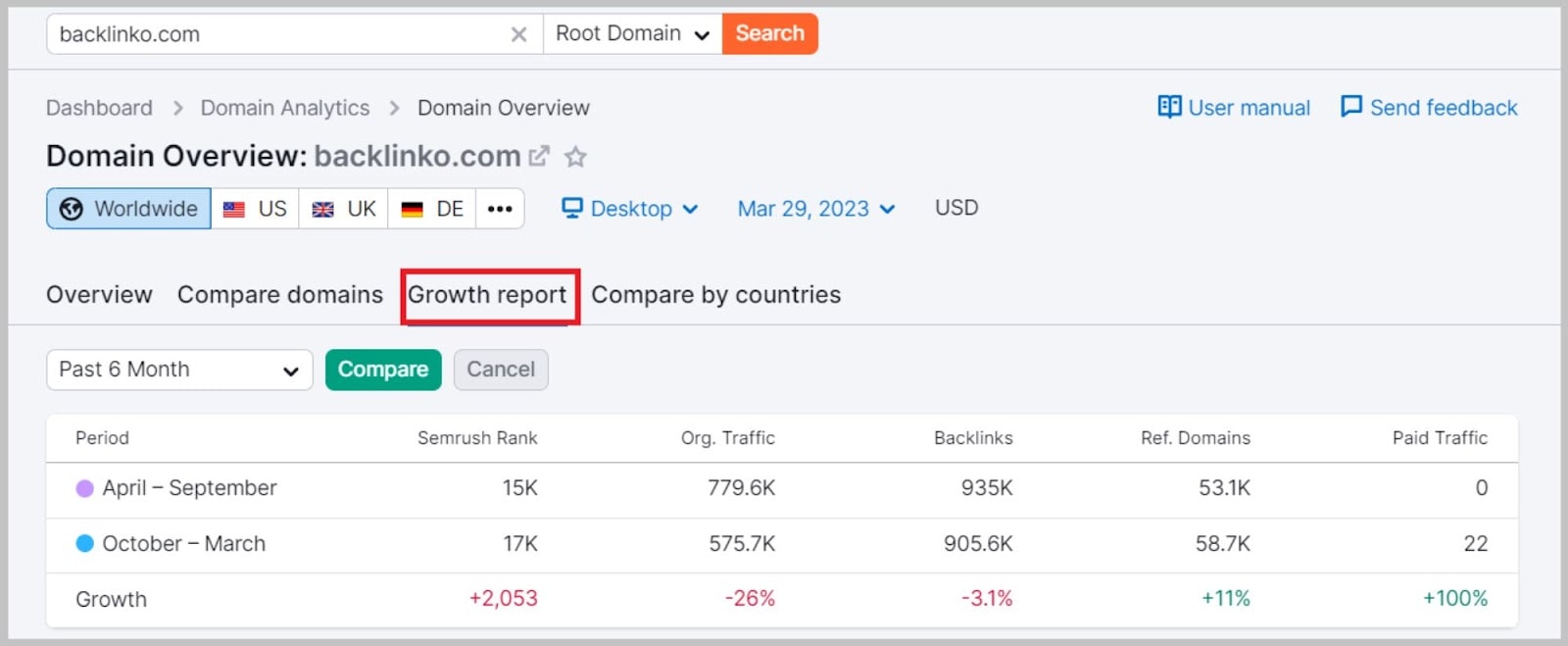
Task: Click the 53.1K referring domains value
Action: 1224,488
